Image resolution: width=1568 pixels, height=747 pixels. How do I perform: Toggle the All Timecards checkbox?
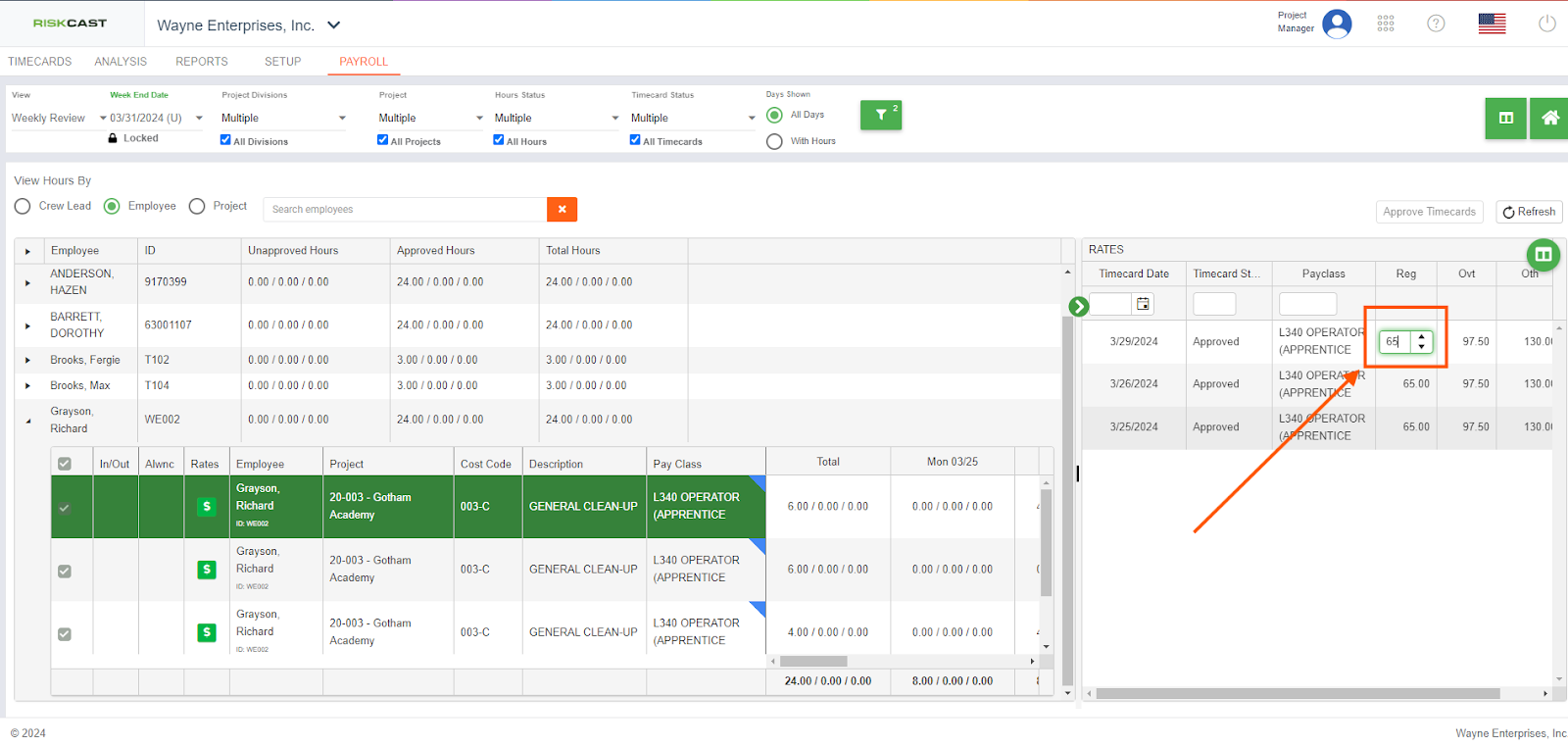(635, 140)
